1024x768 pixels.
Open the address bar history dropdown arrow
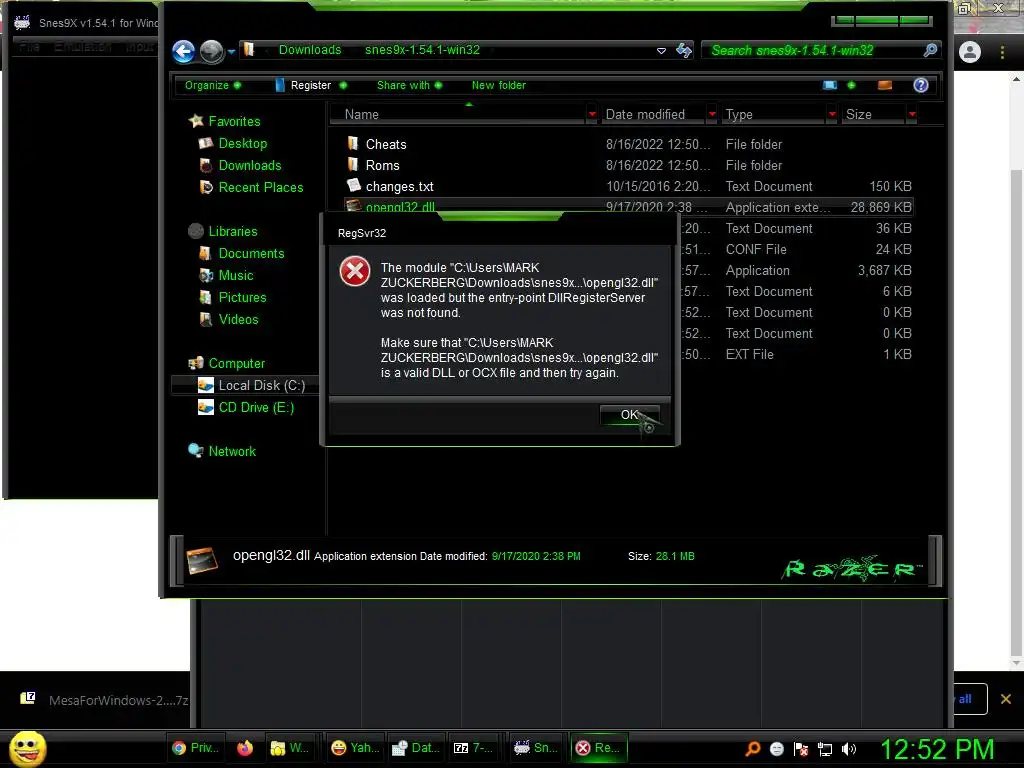click(x=661, y=50)
